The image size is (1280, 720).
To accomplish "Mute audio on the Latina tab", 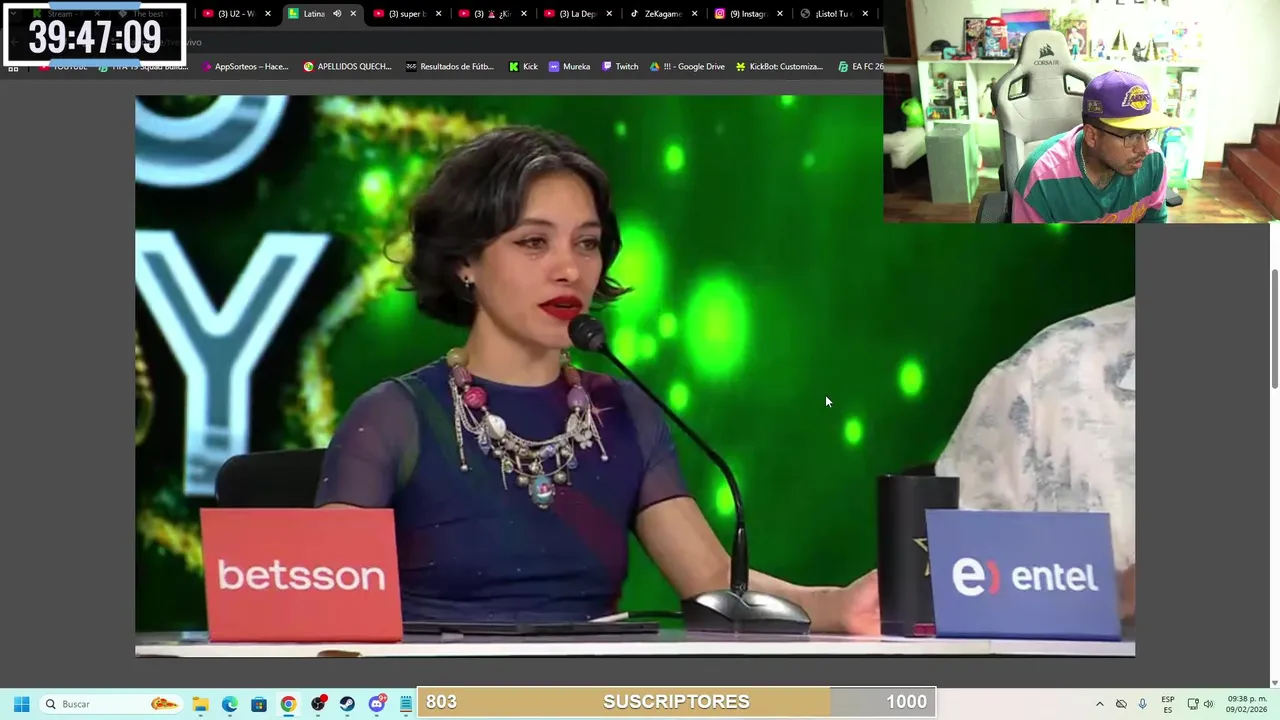I will [x=337, y=14].
